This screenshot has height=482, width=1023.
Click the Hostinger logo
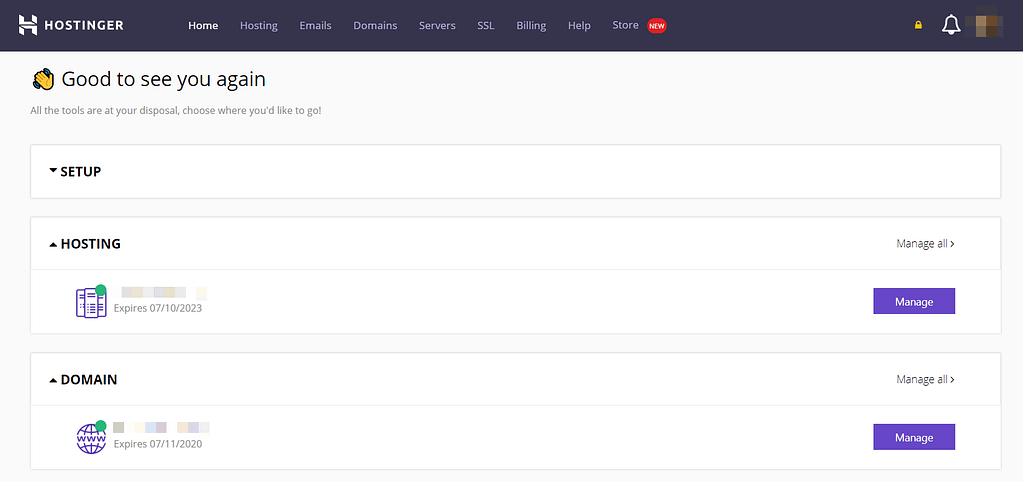click(x=71, y=25)
